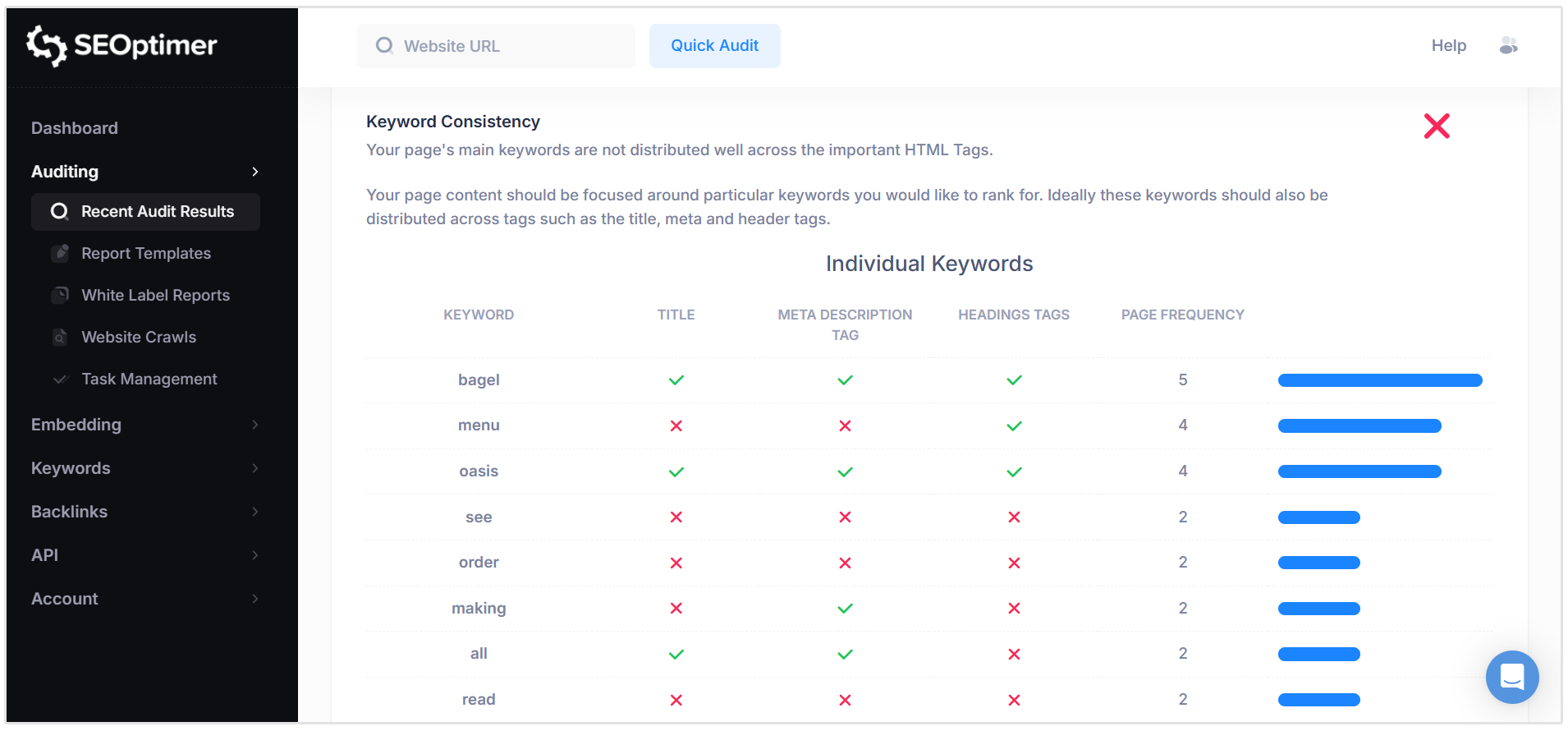Click the order title red cross
The height and width of the screenshot is (731, 1568).
(676, 563)
